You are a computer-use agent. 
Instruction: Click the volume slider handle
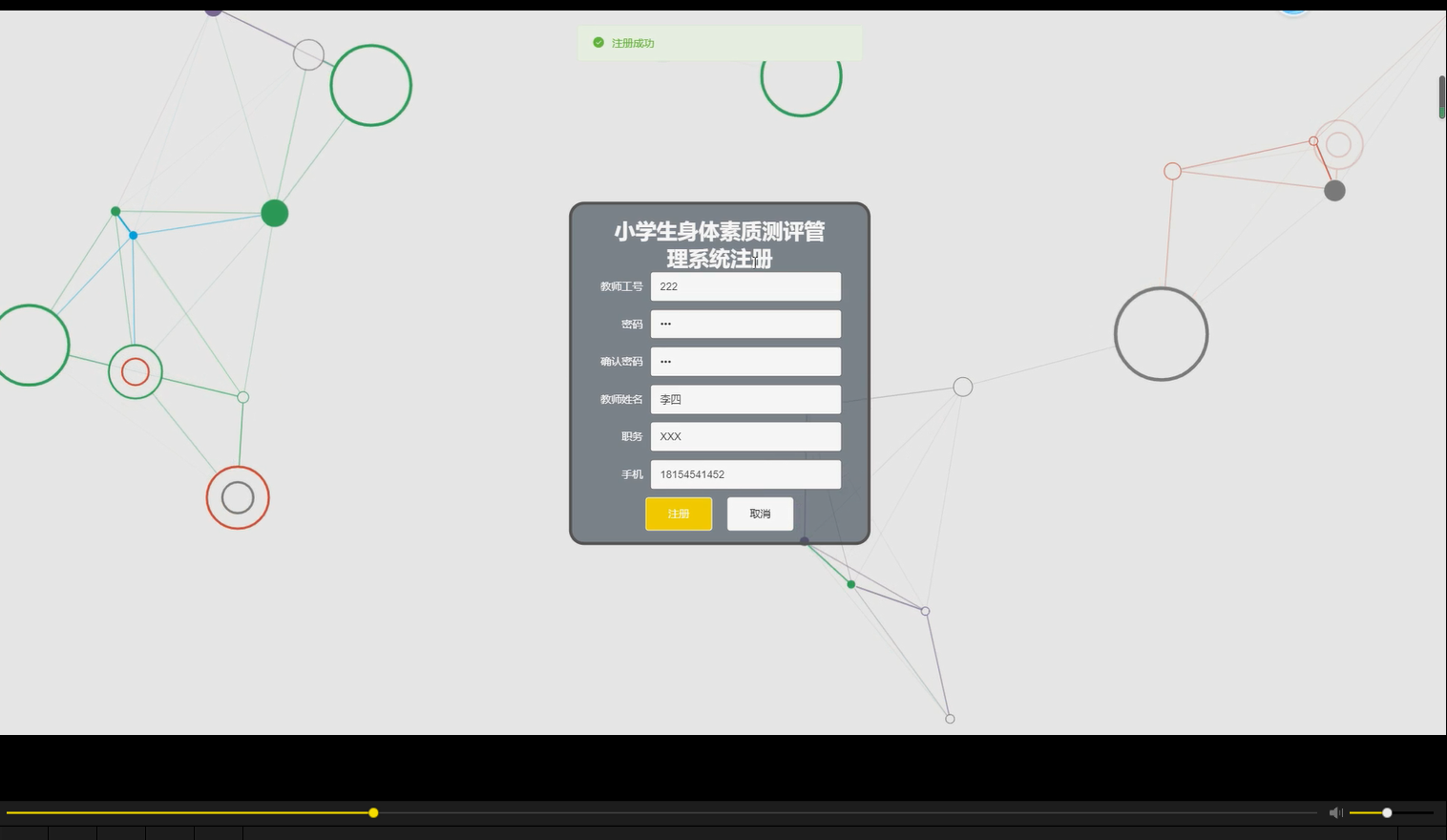(1387, 812)
